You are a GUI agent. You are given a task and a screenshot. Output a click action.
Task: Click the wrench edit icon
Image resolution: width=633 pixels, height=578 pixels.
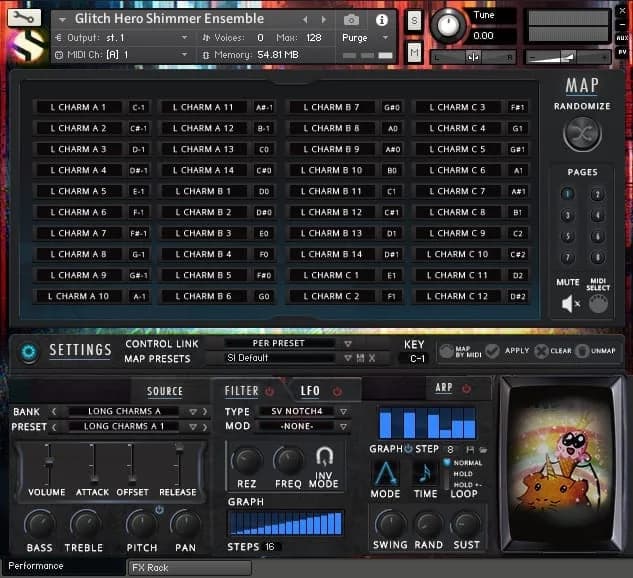click(x=25, y=18)
